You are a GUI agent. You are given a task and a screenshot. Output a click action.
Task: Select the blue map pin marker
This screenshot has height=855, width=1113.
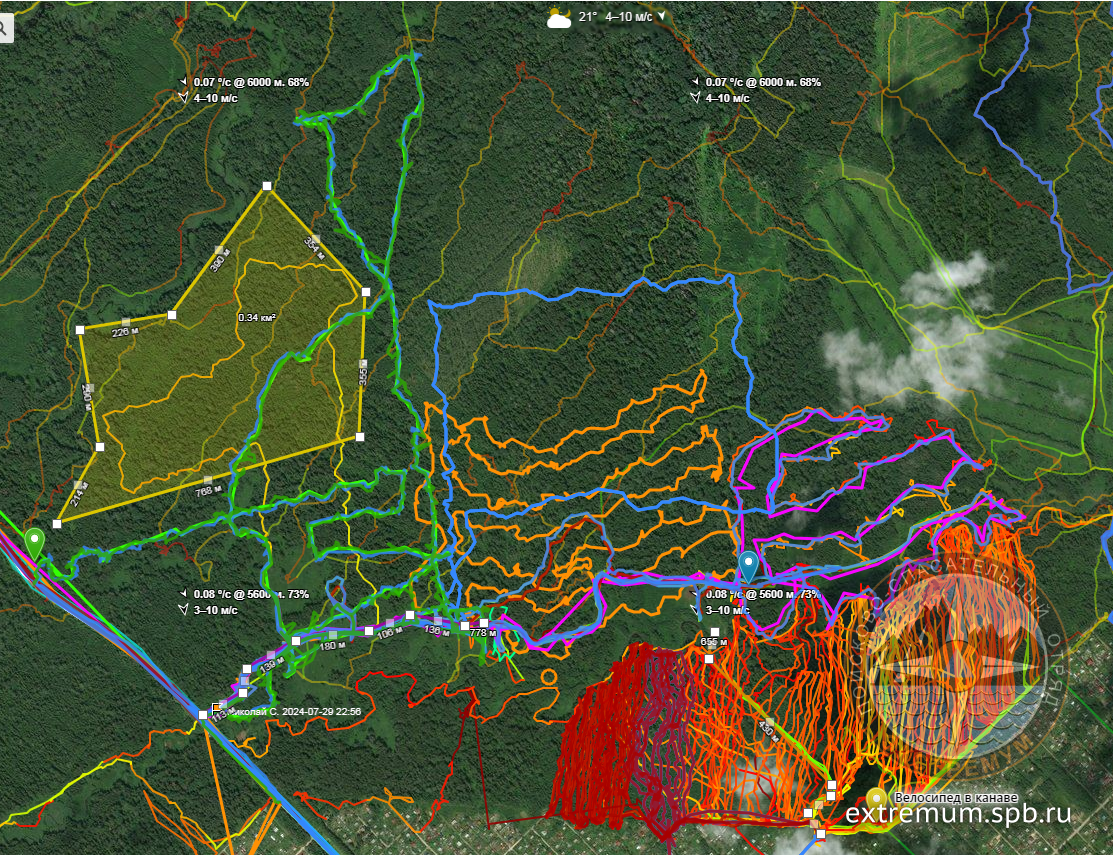point(748,565)
